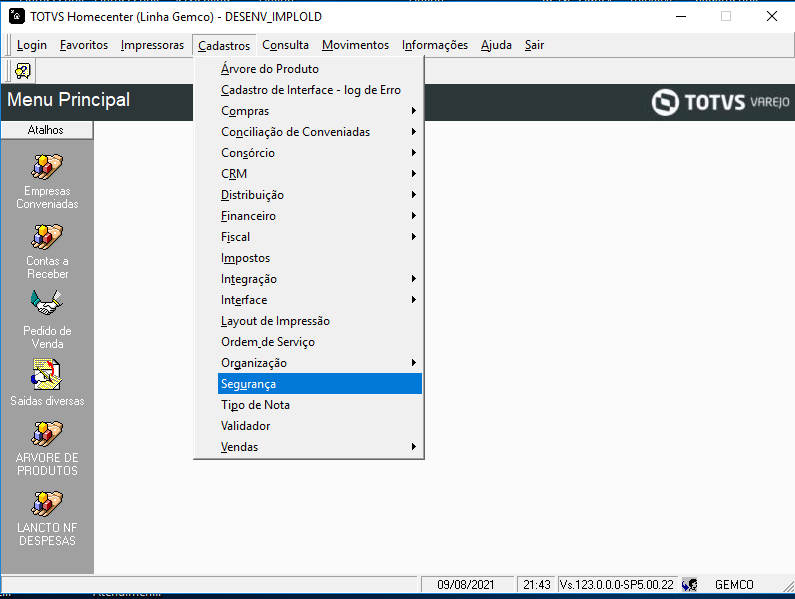
Task: Click version Vs.123.0.0.0-SP5.00.22 in status bar
Action: click(x=617, y=585)
